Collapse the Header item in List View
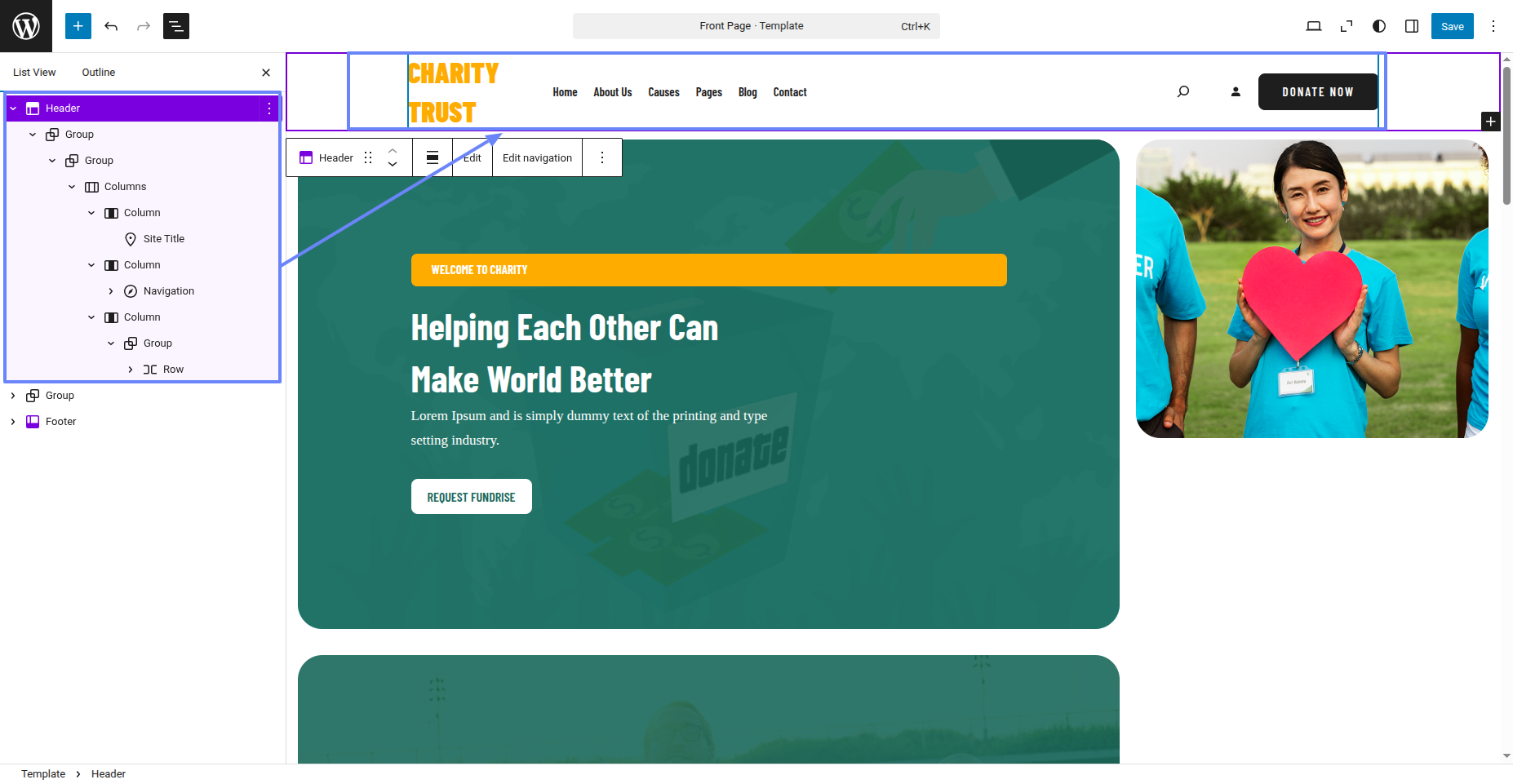The image size is (1513, 784). coord(13,109)
